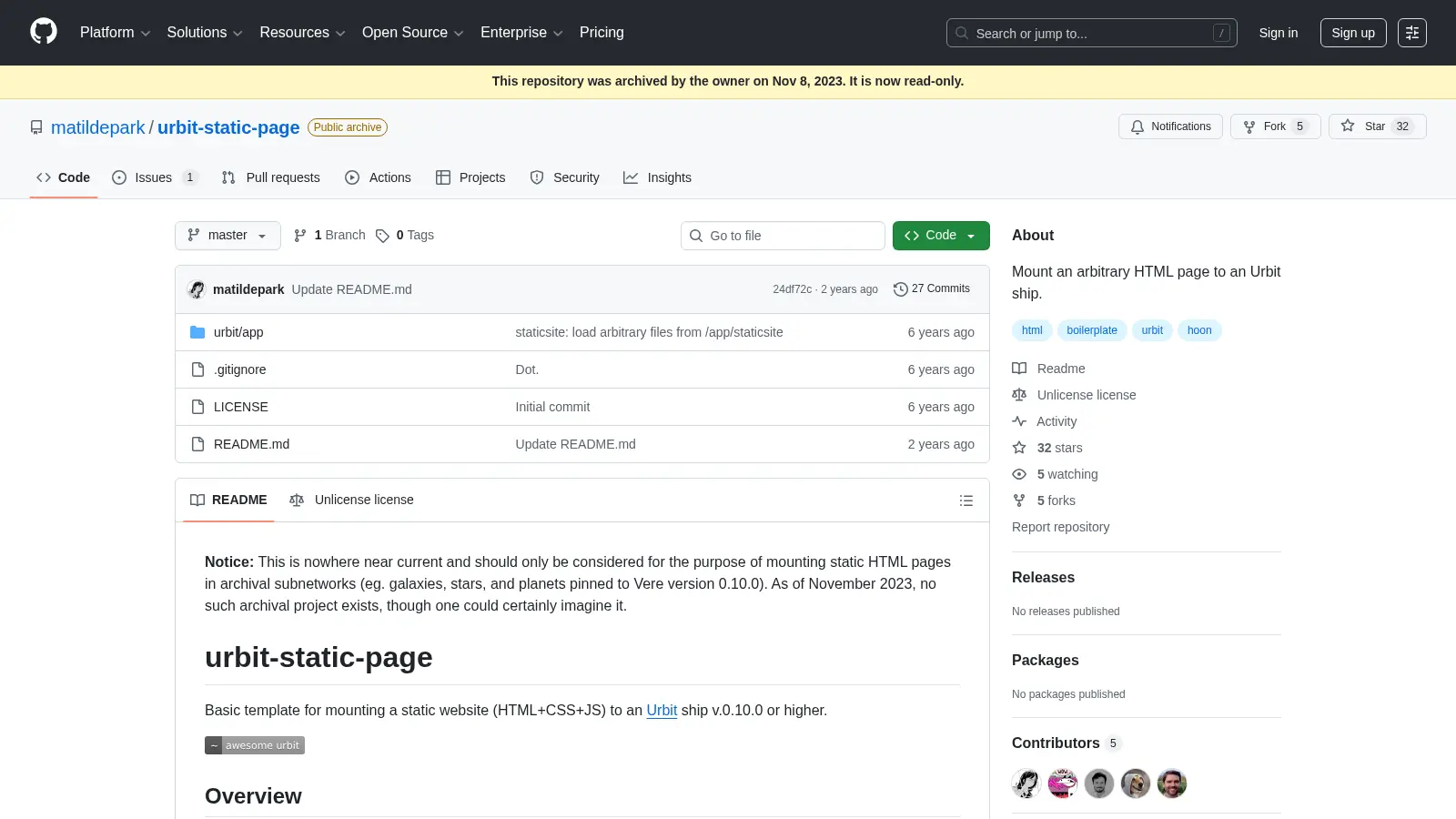Select the README tab in file viewer
Image resolution: width=1456 pixels, height=819 pixels.
click(228, 500)
